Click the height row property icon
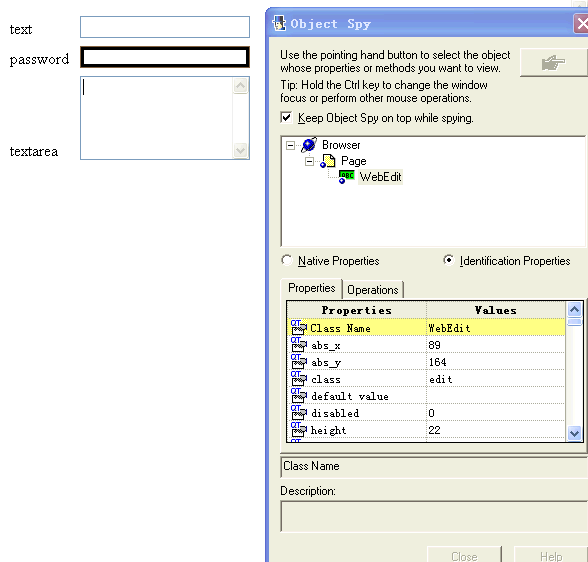The image size is (588, 562). click(299, 430)
